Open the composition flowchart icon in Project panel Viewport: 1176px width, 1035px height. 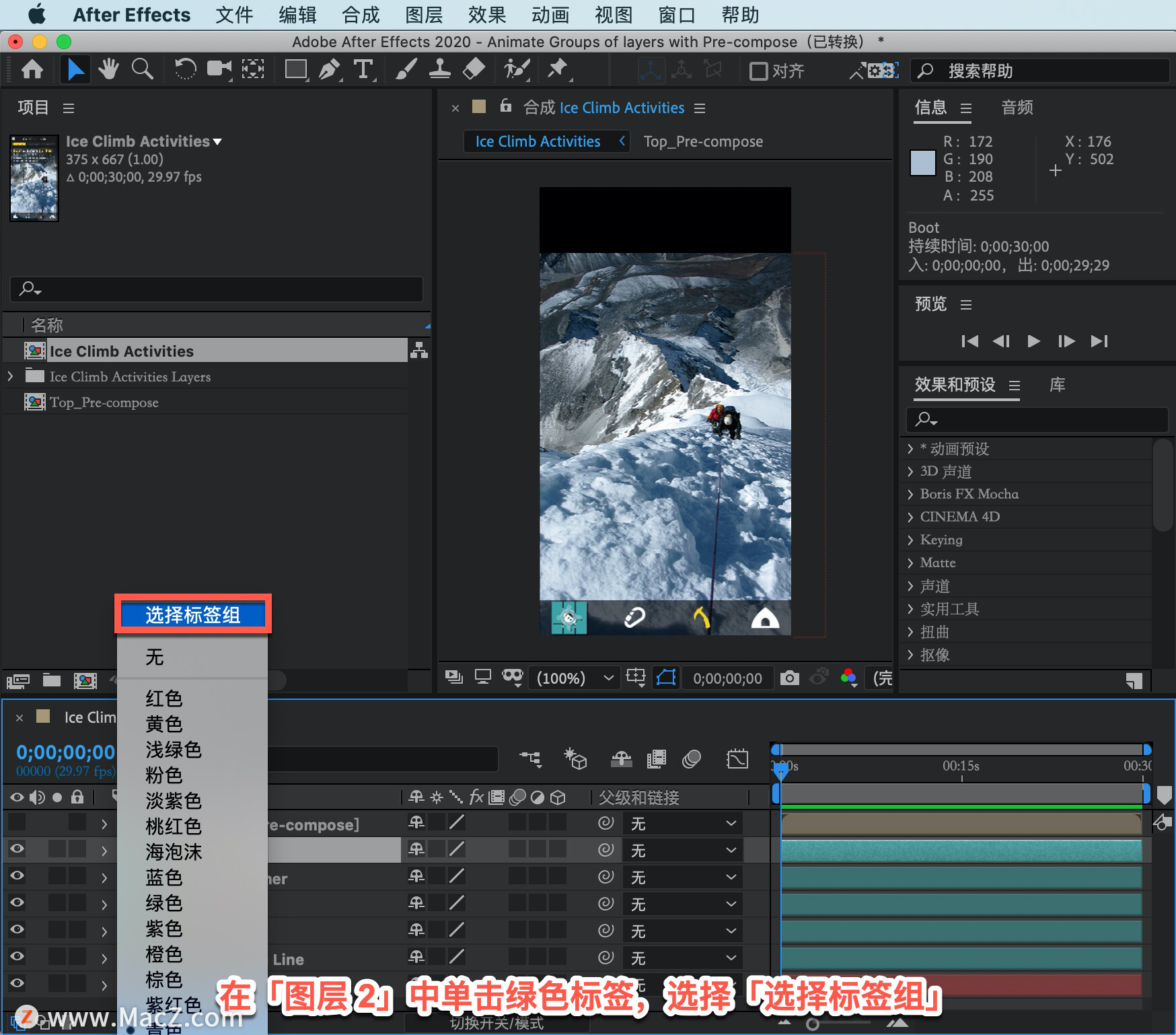419,350
